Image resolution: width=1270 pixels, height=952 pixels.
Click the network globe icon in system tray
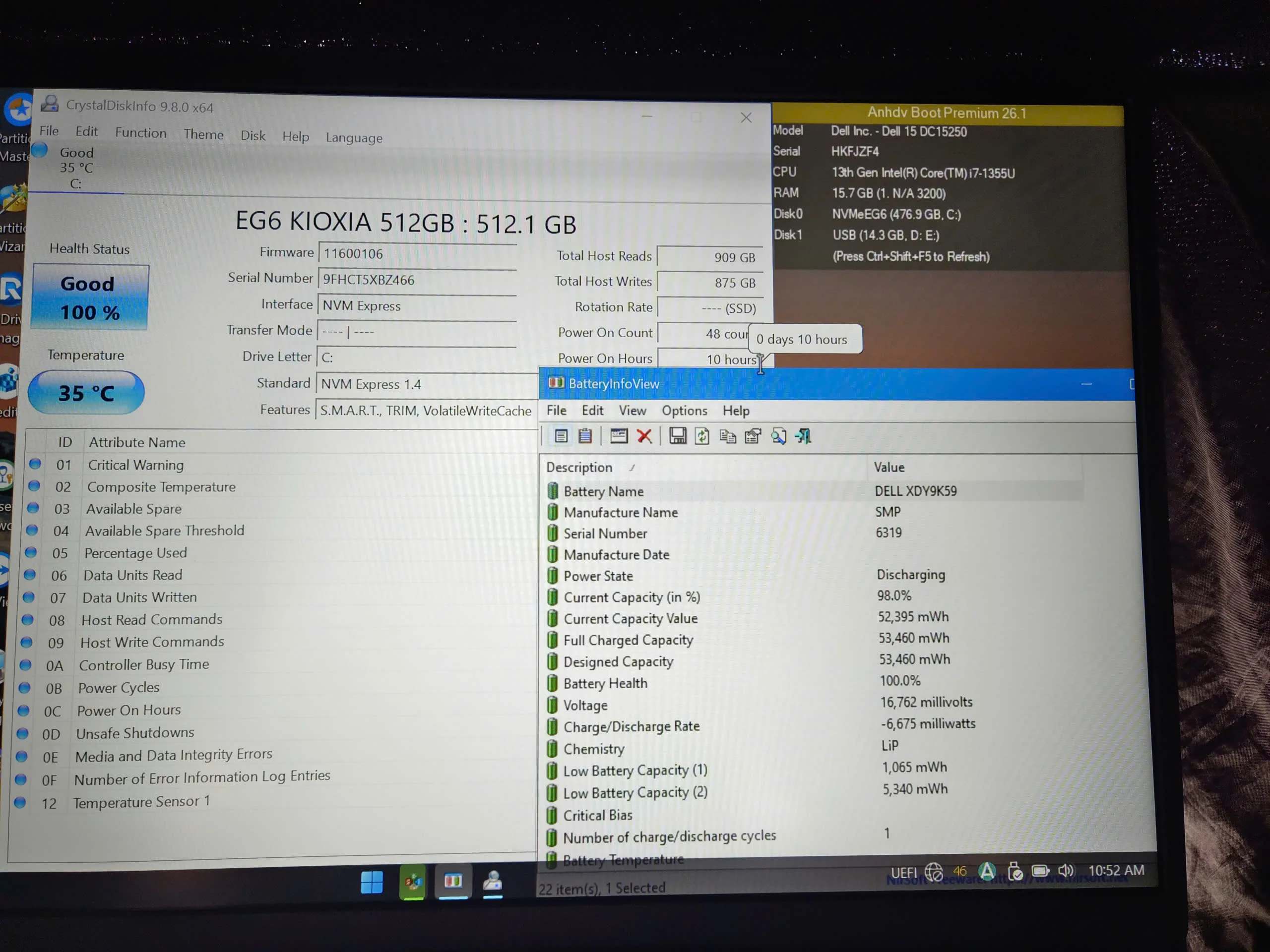[934, 872]
